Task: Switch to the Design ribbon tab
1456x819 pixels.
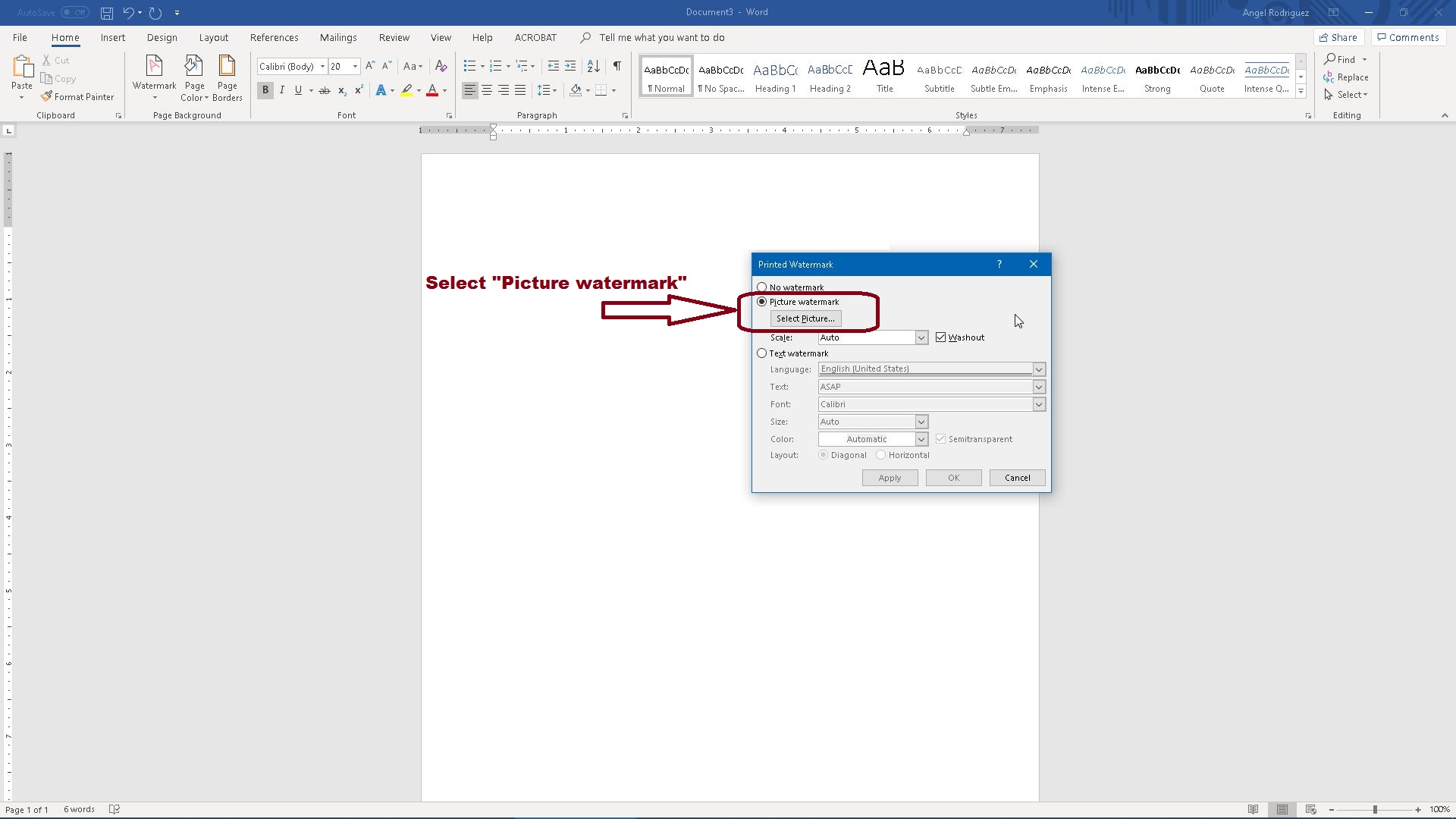Action: click(162, 37)
